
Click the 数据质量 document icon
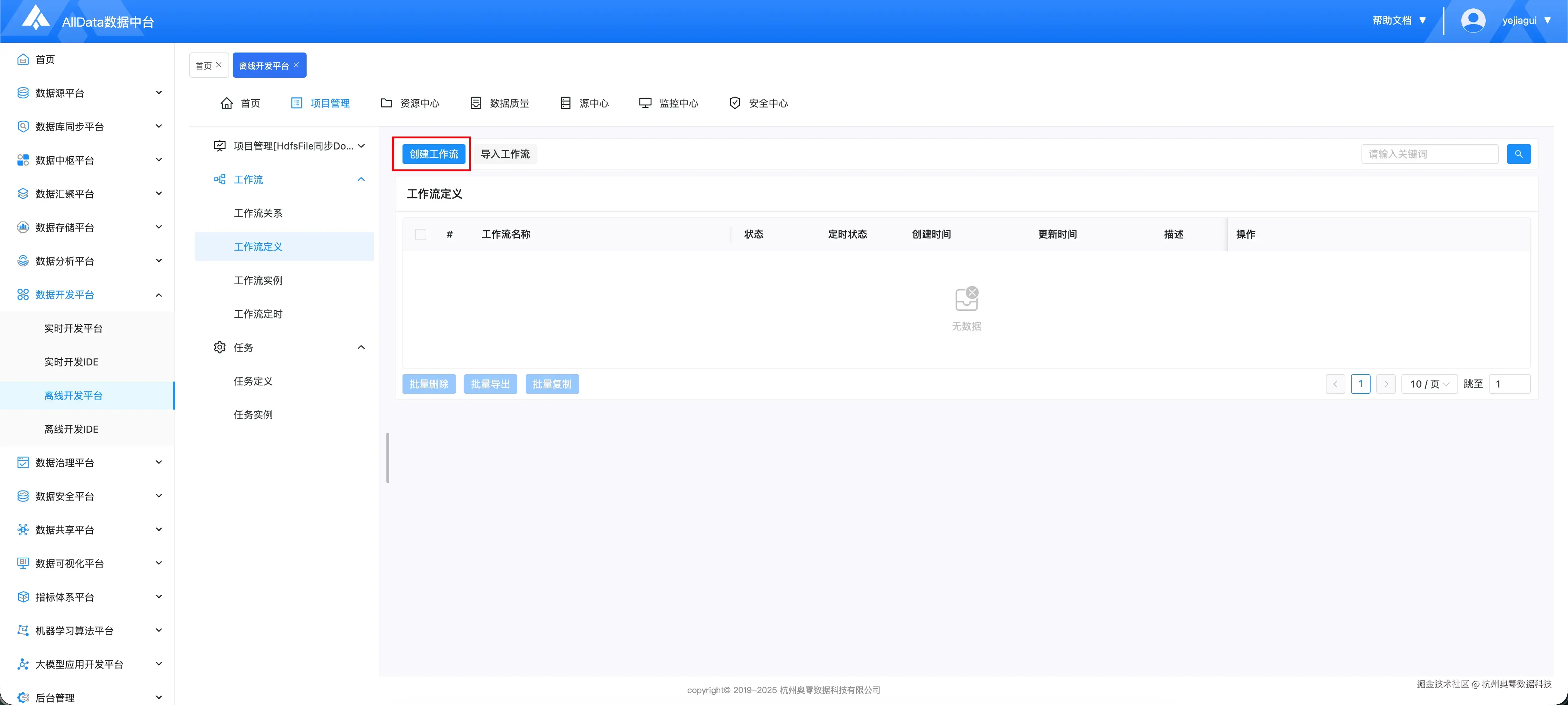(476, 103)
